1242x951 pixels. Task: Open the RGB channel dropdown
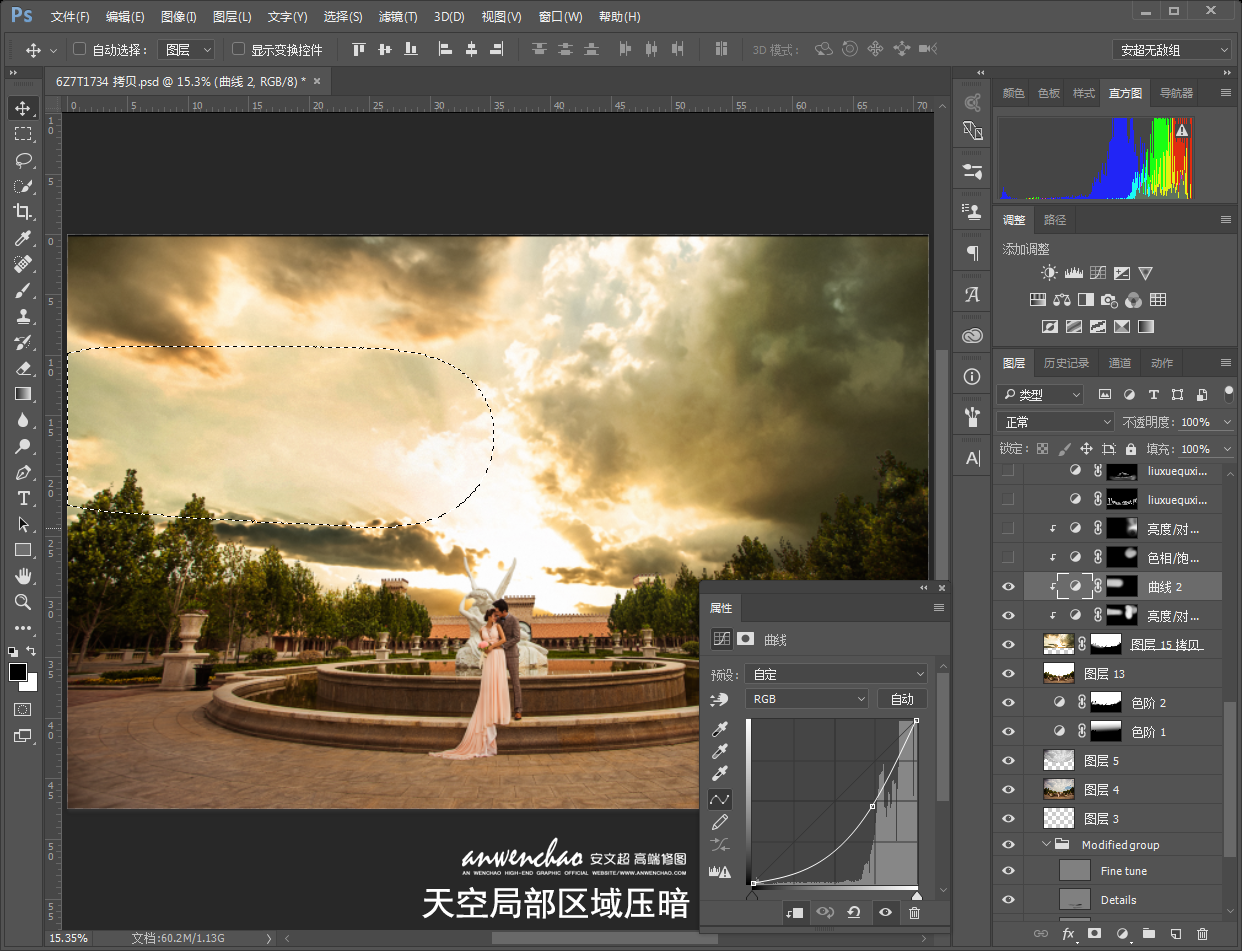807,699
